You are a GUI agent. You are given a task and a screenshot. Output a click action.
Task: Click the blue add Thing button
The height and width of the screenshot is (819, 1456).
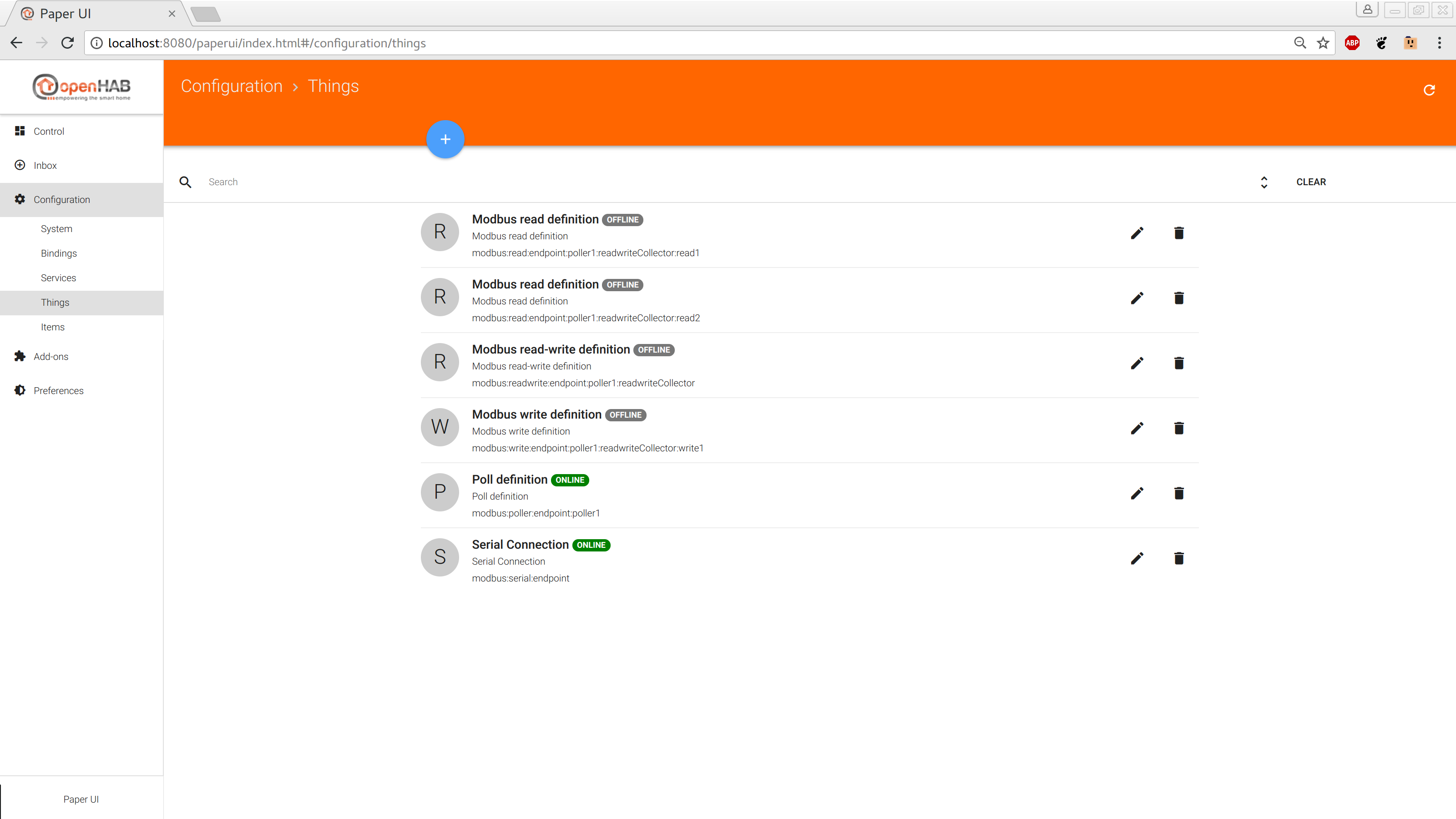coord(445,139)
